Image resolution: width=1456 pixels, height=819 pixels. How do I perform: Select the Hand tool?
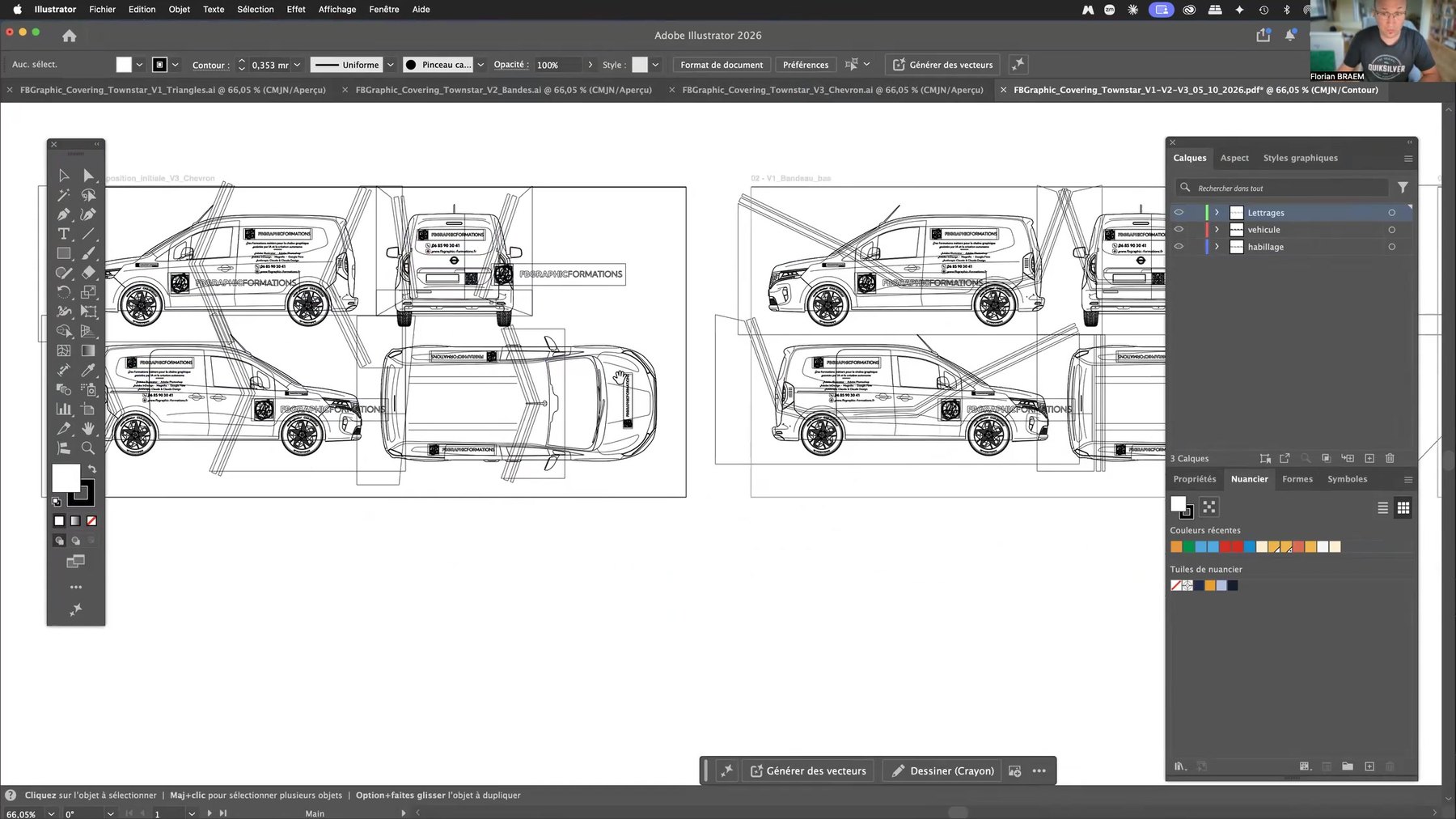click(x=88, y=428)
